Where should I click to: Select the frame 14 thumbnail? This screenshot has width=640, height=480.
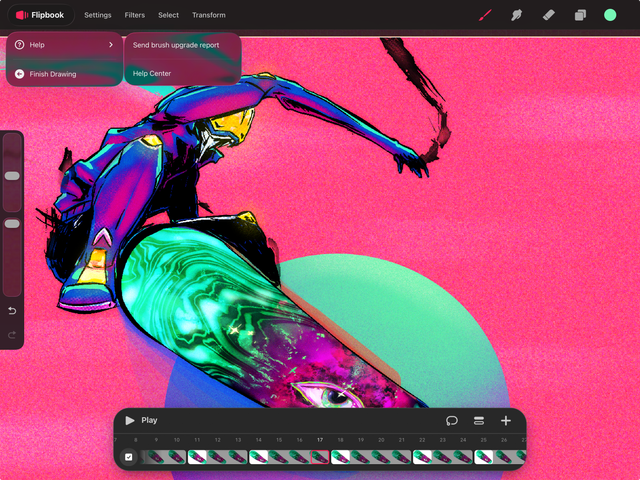(x=259, y=457)
